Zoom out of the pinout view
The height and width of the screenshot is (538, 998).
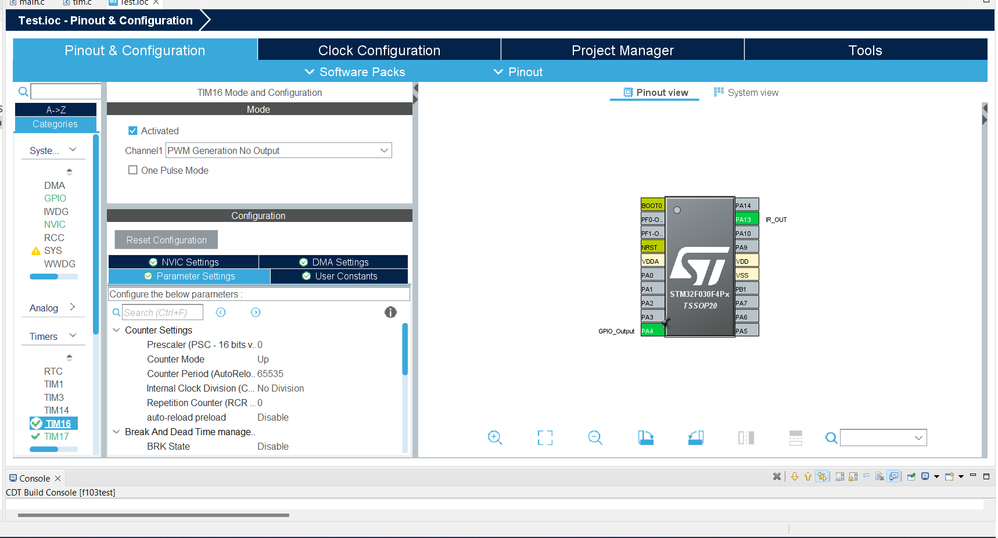point(595,437)
